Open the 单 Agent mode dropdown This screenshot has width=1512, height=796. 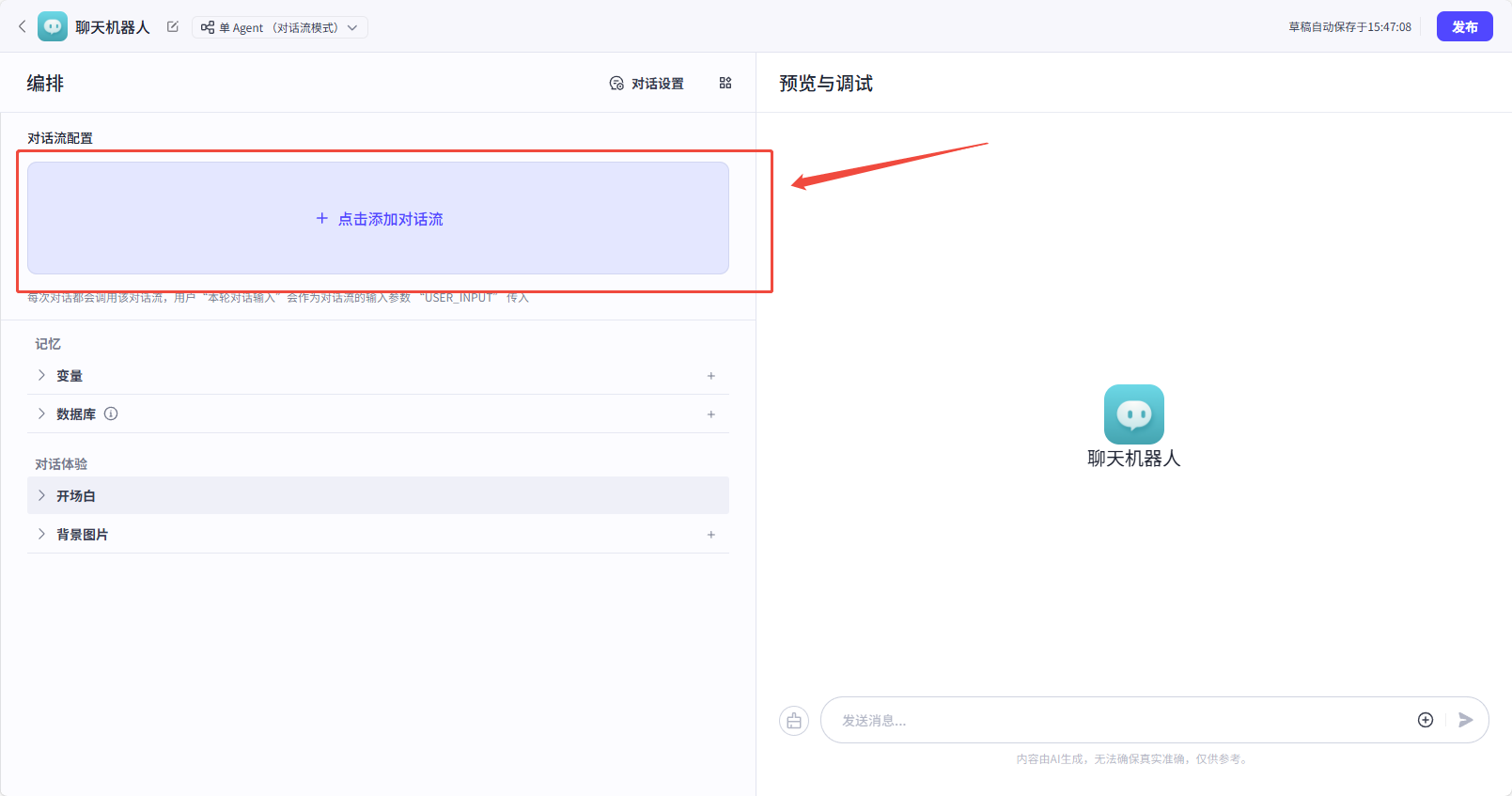tap(280, 27)
